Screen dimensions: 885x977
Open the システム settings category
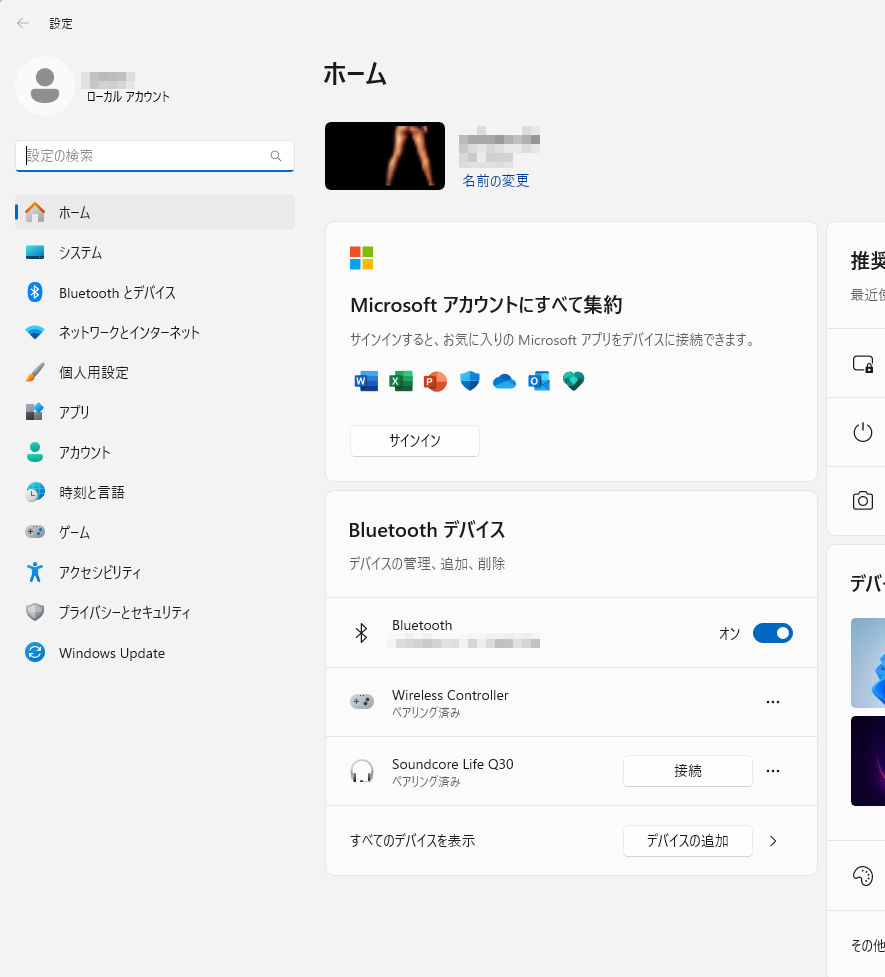tap(80, 253)
